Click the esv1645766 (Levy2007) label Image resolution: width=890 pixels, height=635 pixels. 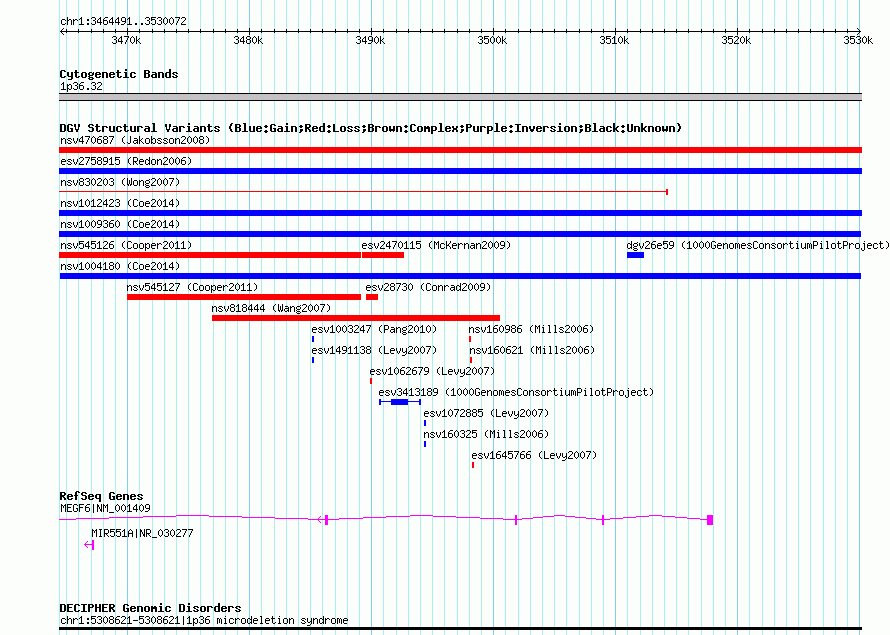pos(534,455)
